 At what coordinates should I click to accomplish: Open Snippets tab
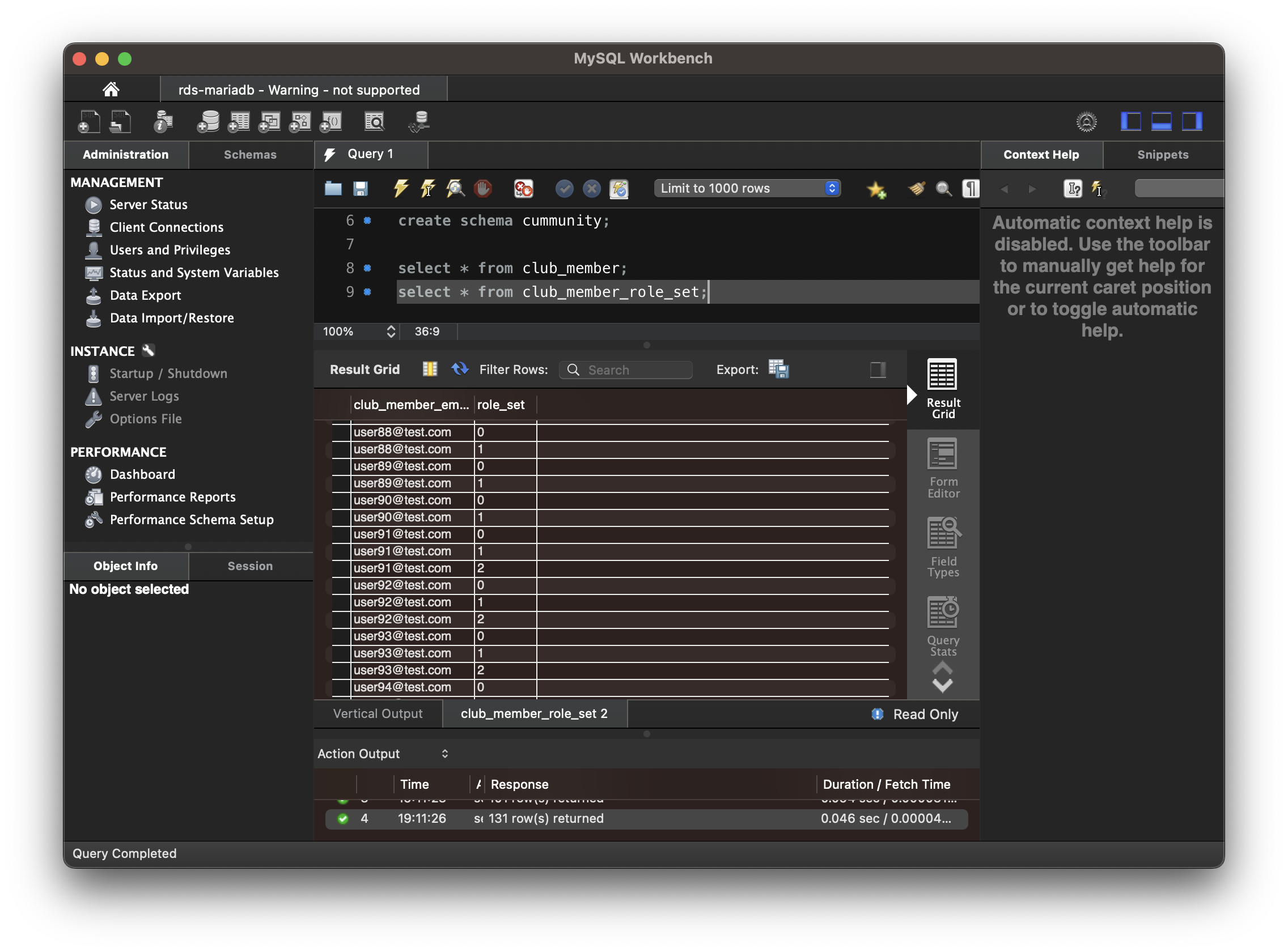(x=1162, y=155)
